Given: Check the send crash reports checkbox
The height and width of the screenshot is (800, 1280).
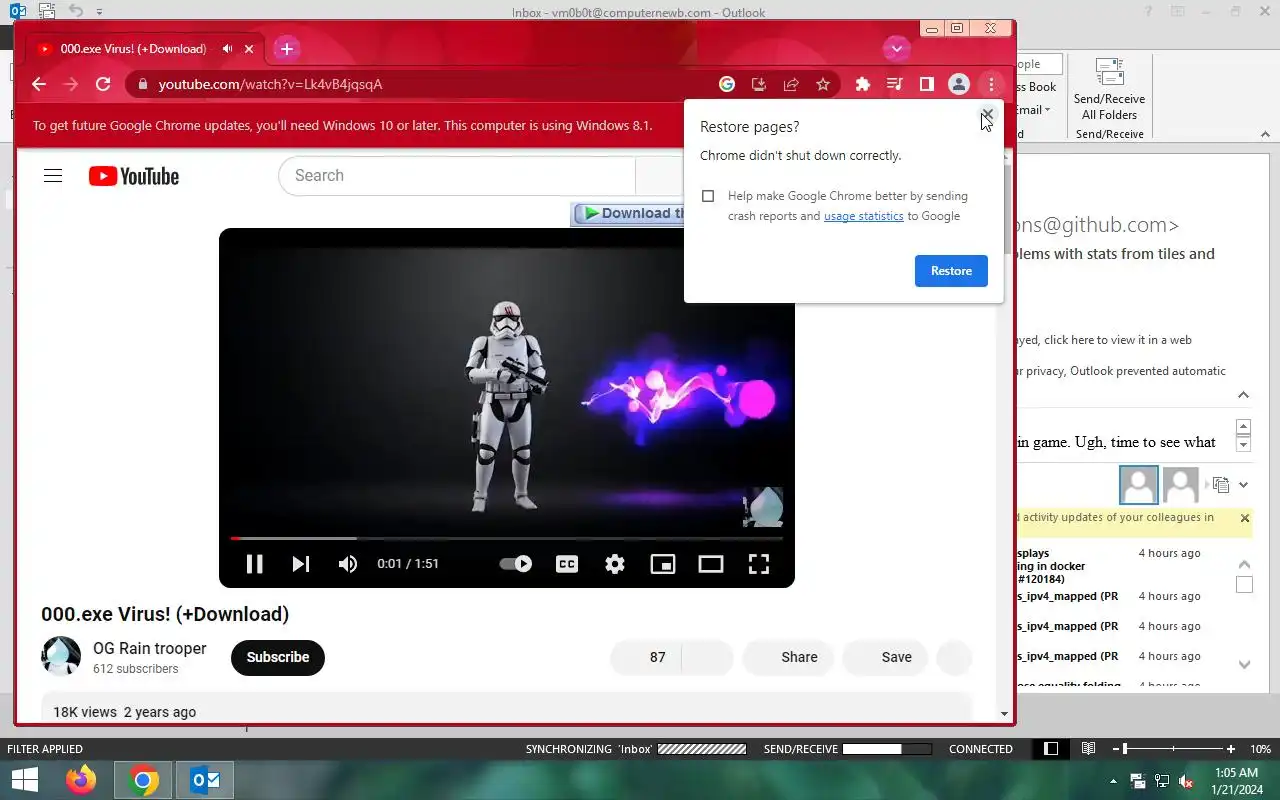Looking at the screenshot, I should point(708,196).
